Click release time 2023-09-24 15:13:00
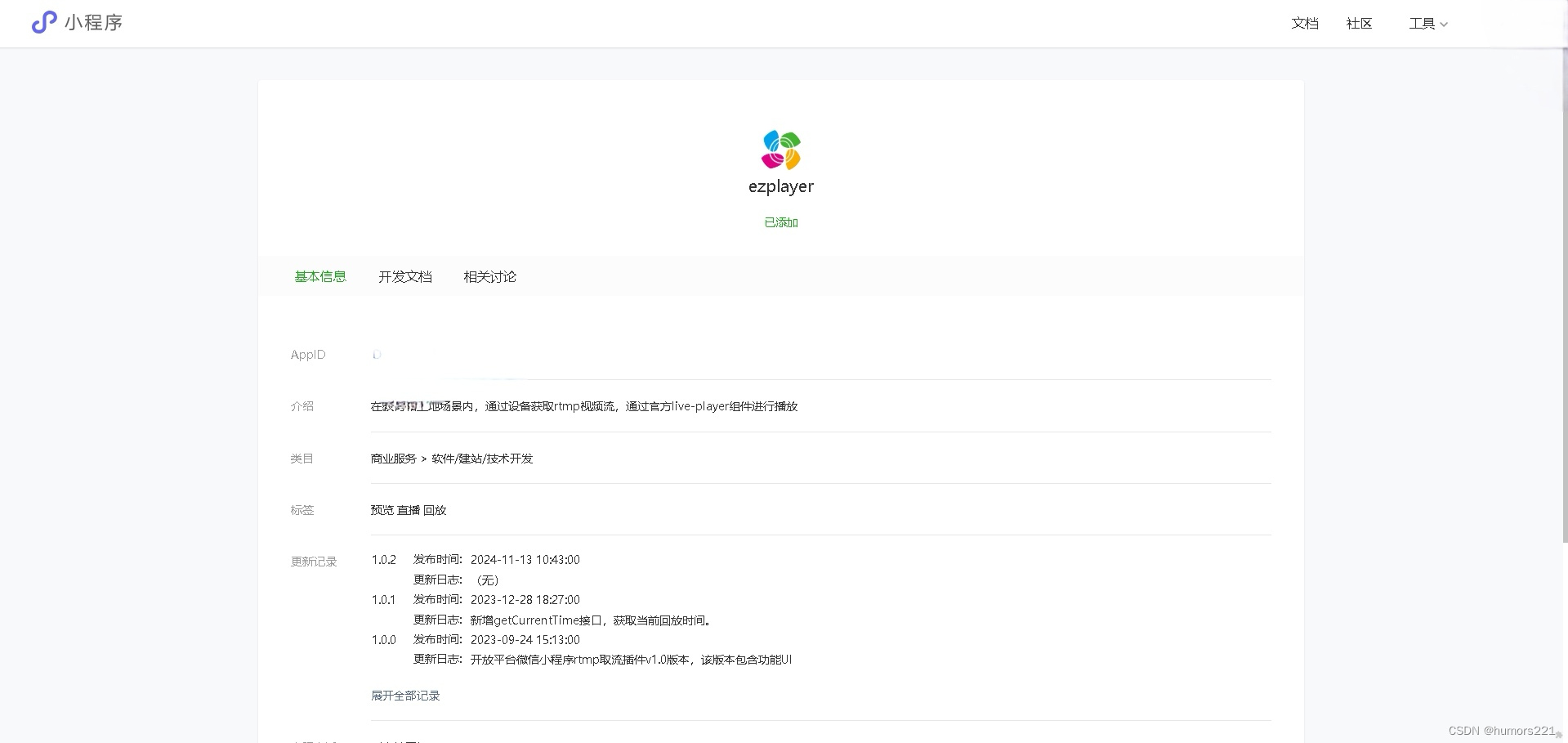The image size is (1568, 743). [x=525, y=640]
